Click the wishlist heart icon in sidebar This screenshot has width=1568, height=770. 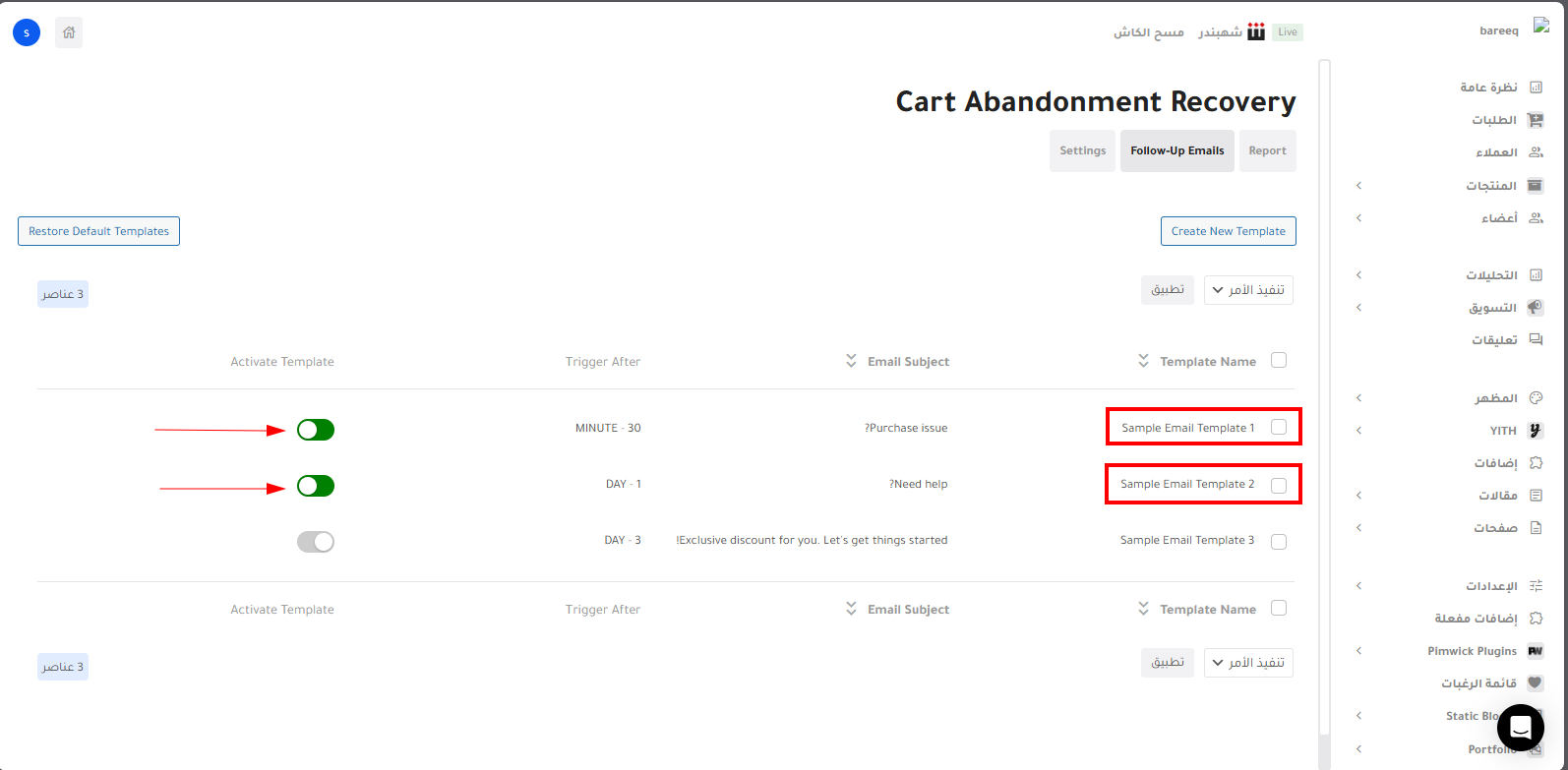pos(1535,683)
